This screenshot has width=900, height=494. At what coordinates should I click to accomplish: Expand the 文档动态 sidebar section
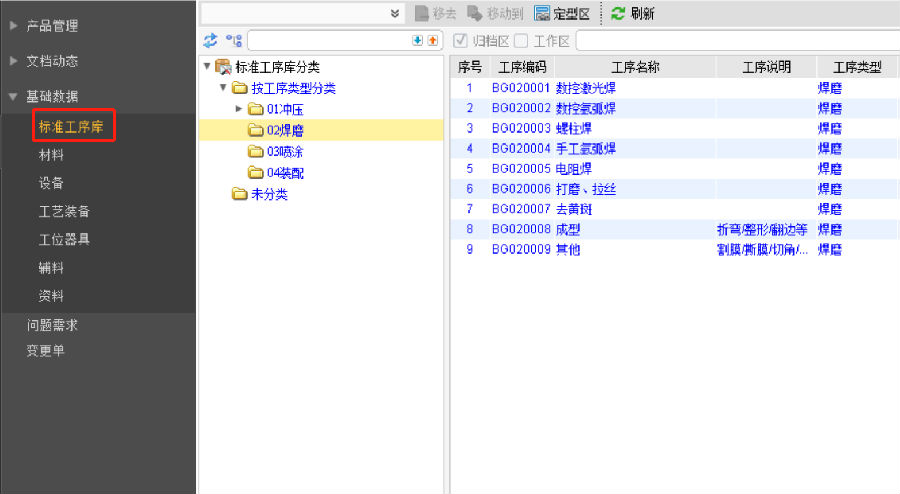[x=13, y=60]
